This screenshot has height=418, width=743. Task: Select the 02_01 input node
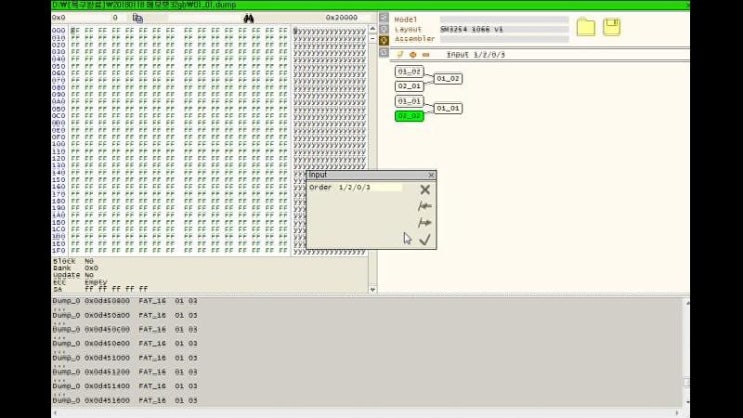(x=409, y=86)
